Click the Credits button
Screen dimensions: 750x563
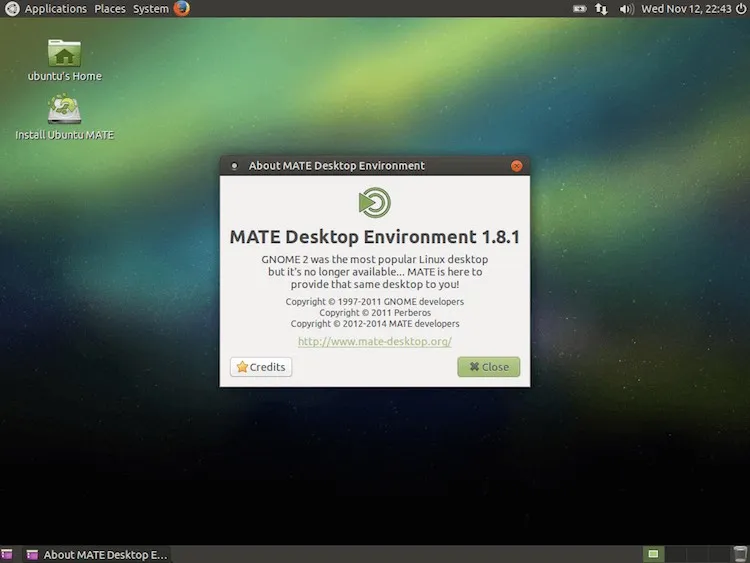pyautogui.click(x=261, y=367)
